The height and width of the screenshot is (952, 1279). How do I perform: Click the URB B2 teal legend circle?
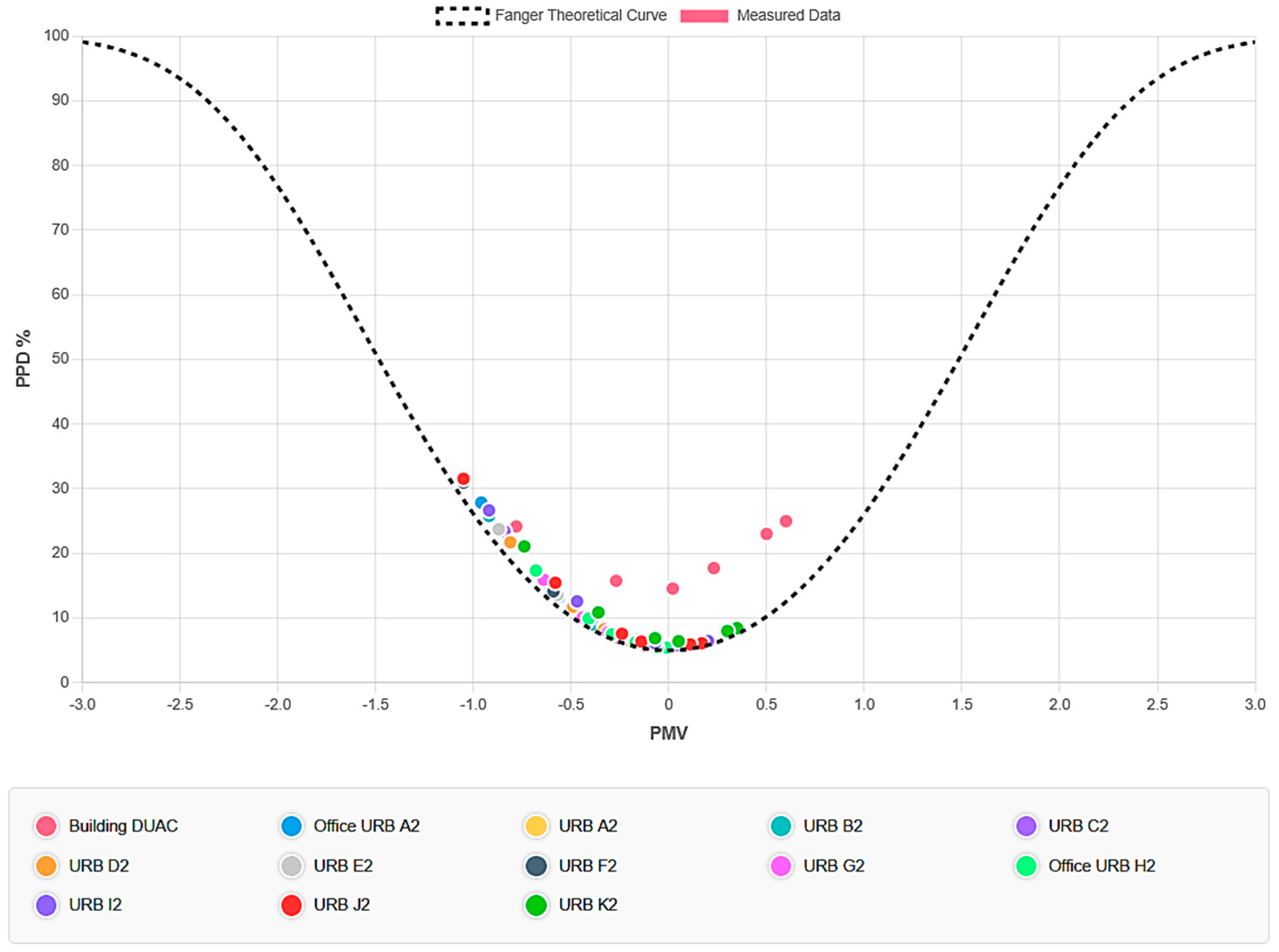click(781, 826)
